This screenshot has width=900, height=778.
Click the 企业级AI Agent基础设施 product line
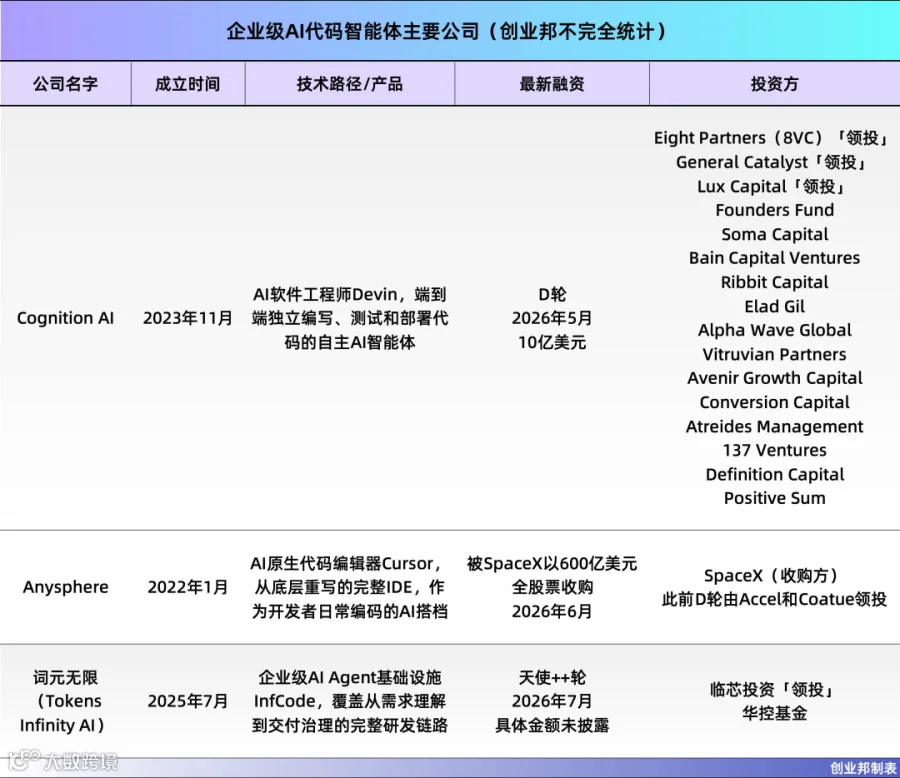coord(350,678)
